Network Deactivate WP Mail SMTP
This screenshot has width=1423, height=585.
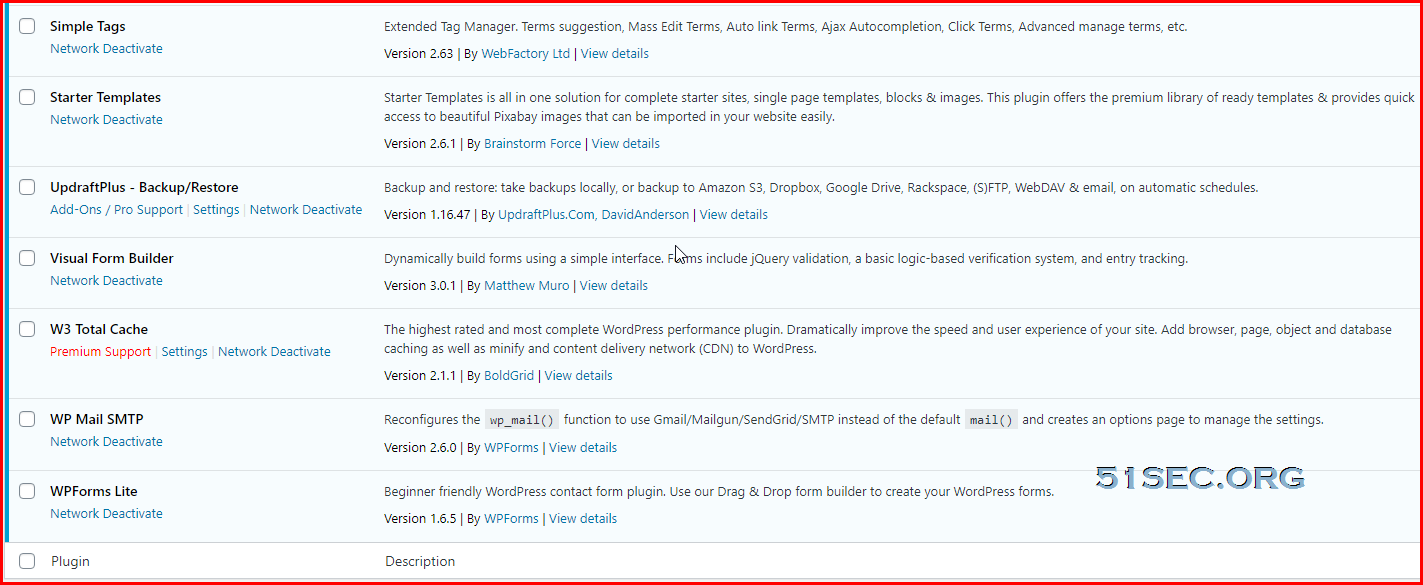pos(106,441)
